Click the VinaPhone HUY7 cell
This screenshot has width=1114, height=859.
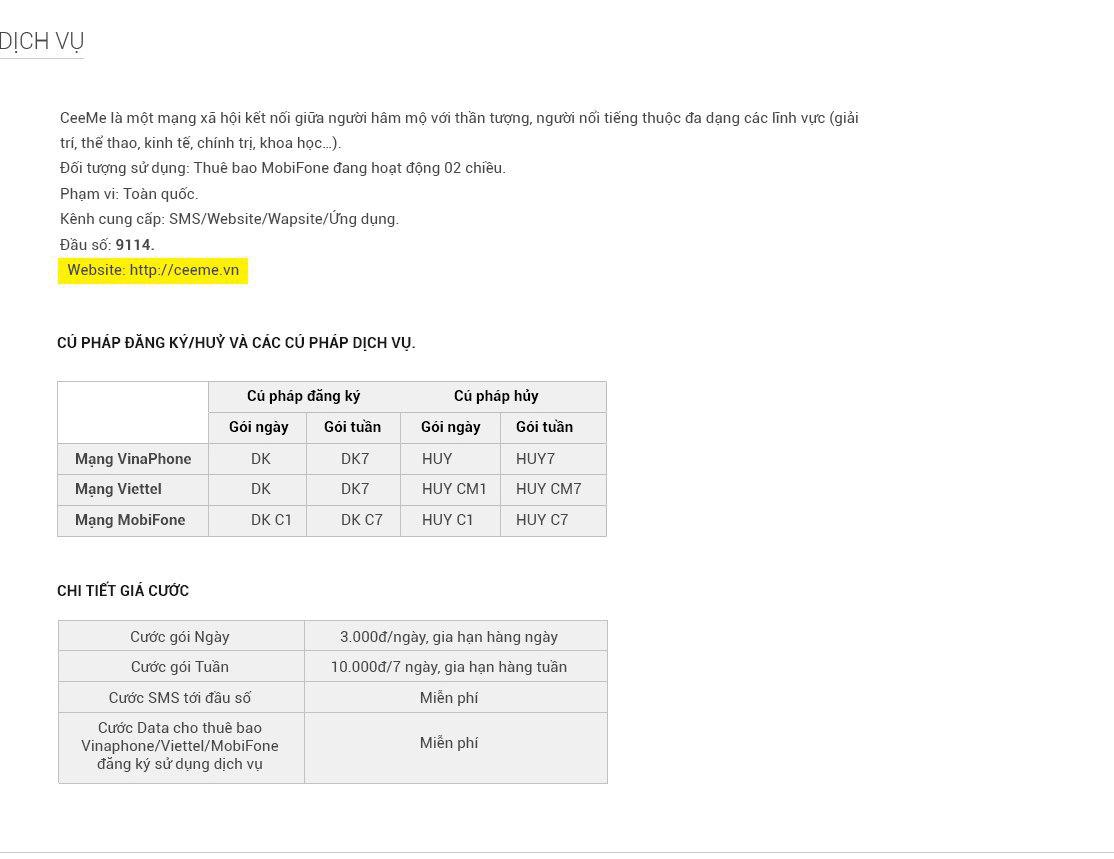click(x=553, y=459)
